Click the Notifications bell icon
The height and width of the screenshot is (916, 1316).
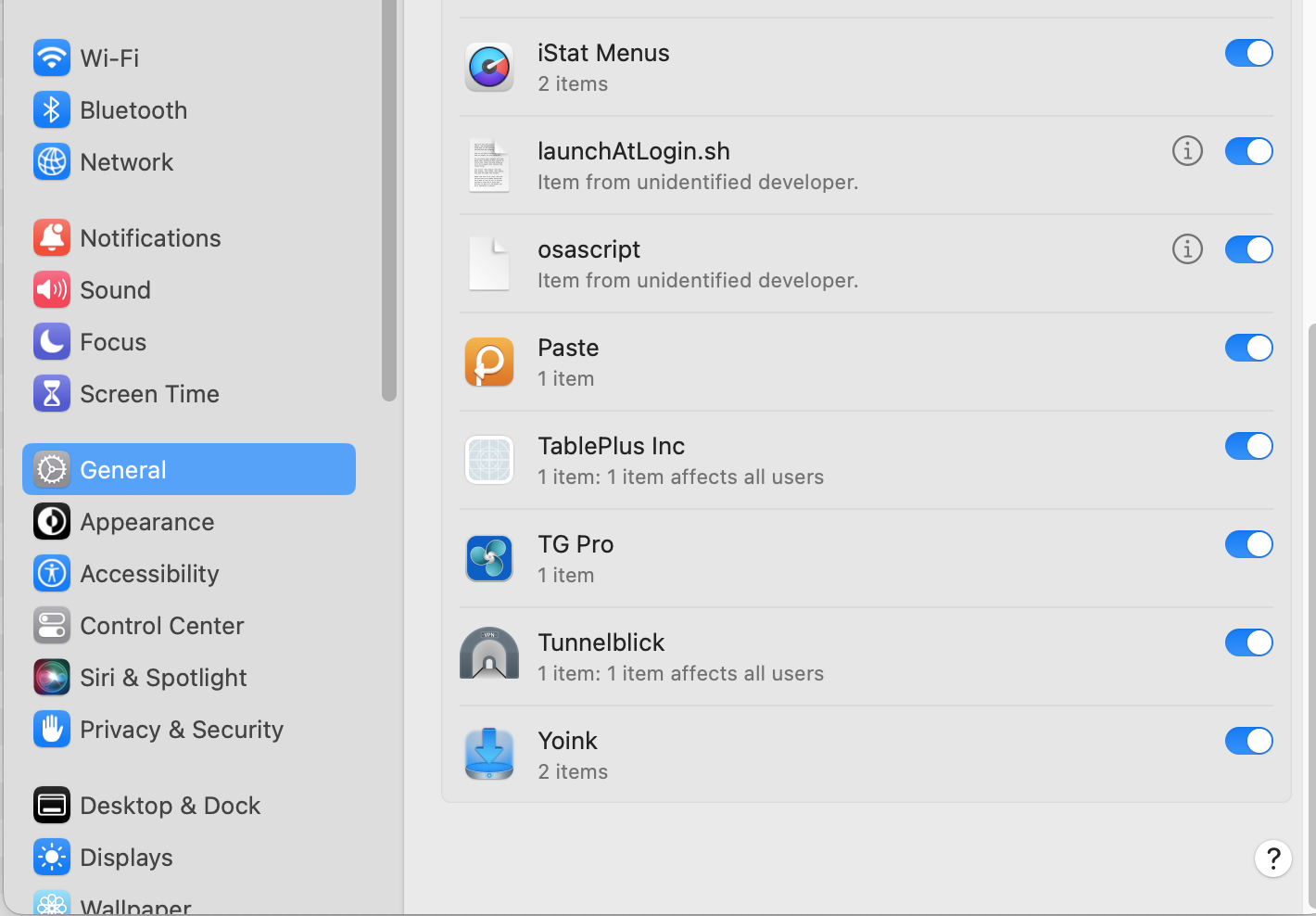(52, 237)
